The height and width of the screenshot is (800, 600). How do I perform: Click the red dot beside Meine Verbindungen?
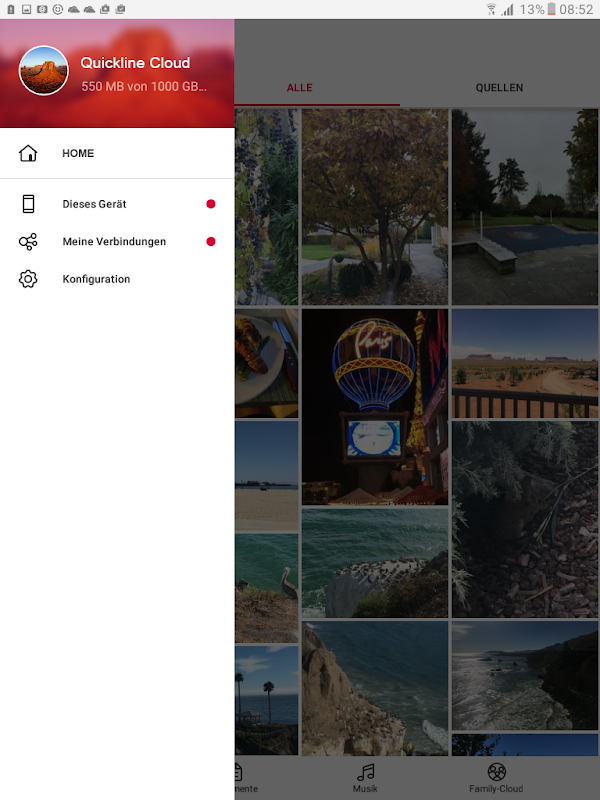[x=211, y=241]
